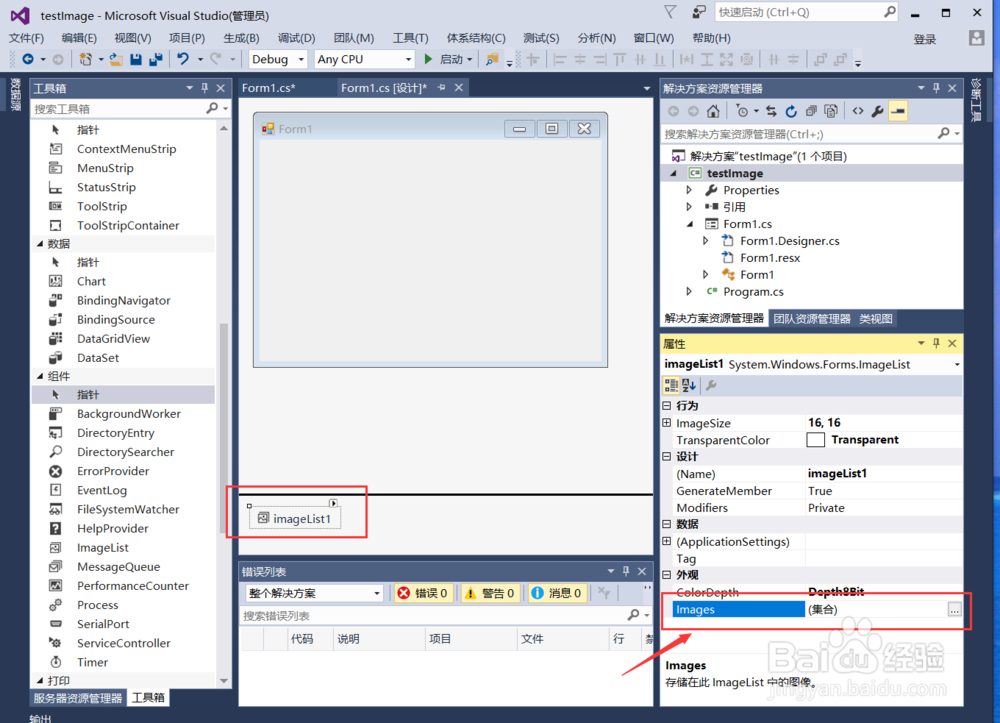Select MenuStrip in the toolbox
This screenshot has height=723, width=1000.
click(x=105, y=168)
